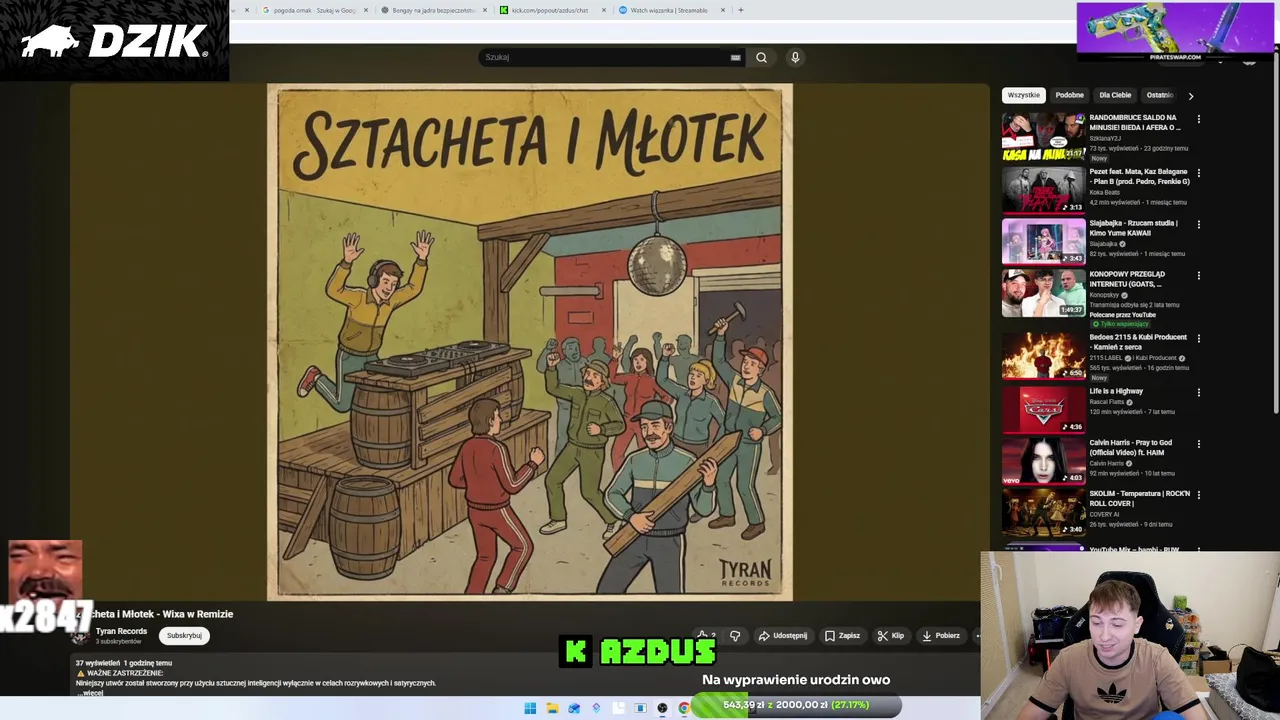Screen dimensions: 1280x720
Task: Open Bedoes 2115 Kamień z serca thumbnail
Action: point(1043,356)
